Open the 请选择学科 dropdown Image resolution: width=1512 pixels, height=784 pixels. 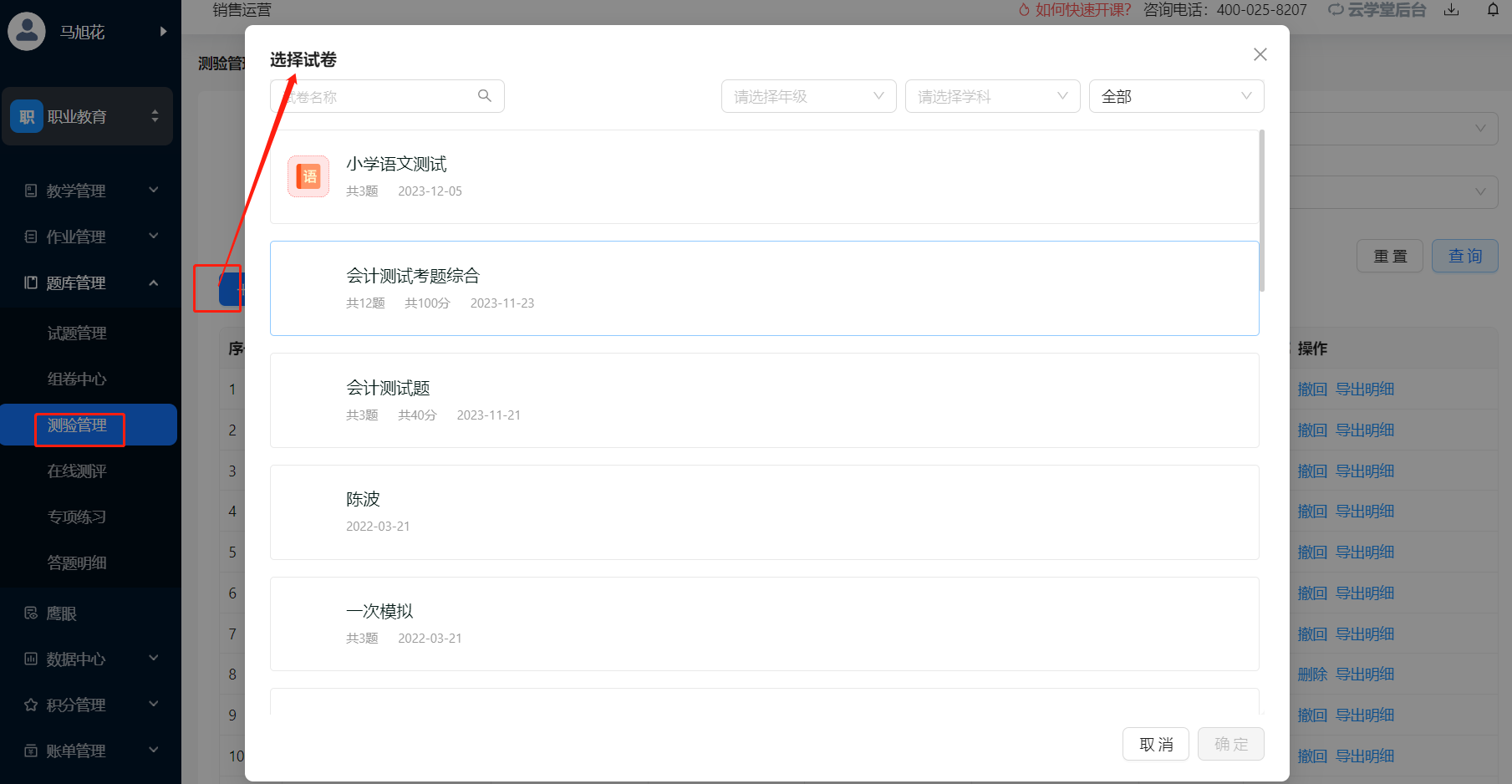pyautogui.click(x=993, y=96)
